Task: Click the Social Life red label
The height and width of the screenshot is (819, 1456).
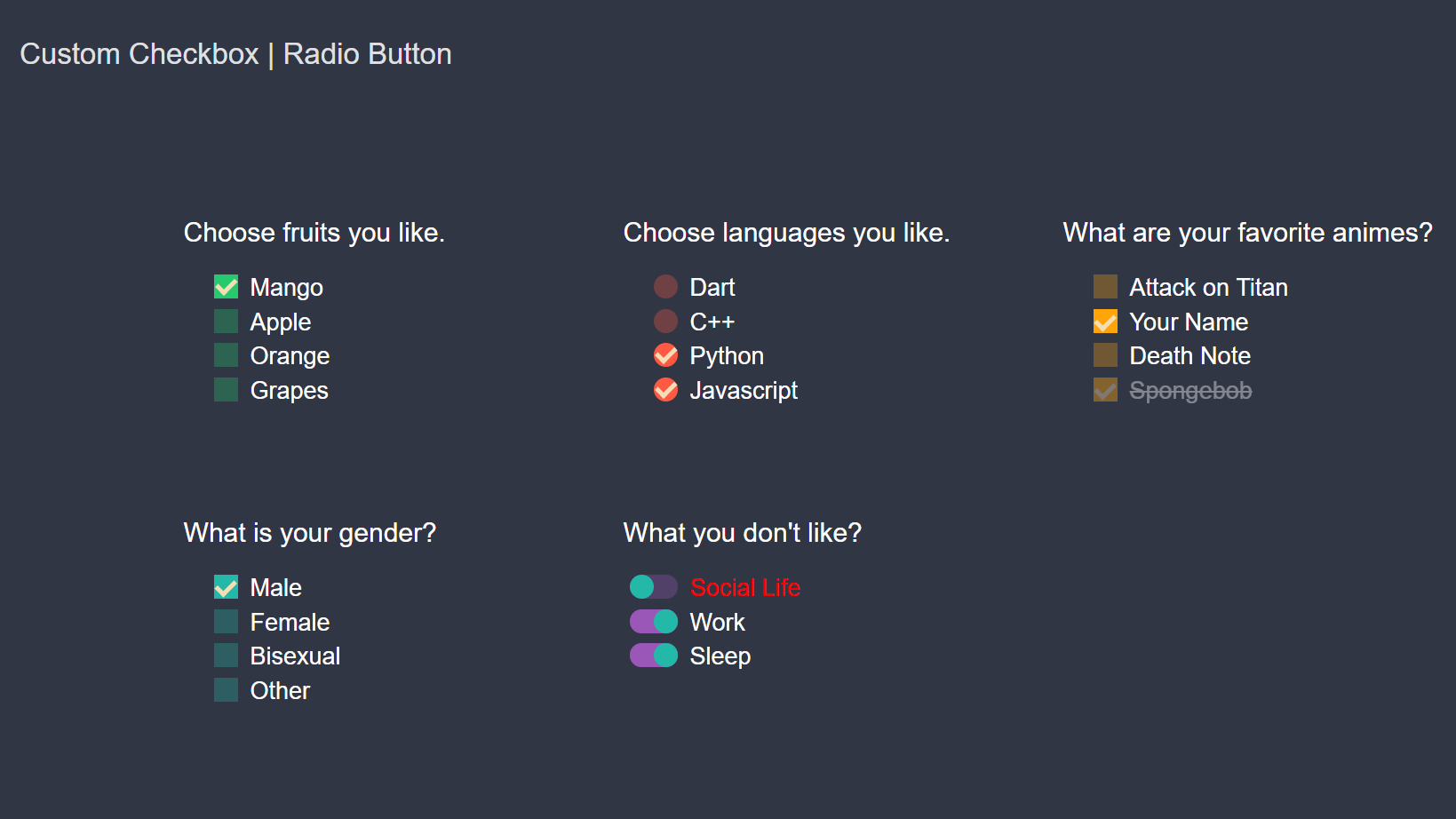Action: point(745,588)
